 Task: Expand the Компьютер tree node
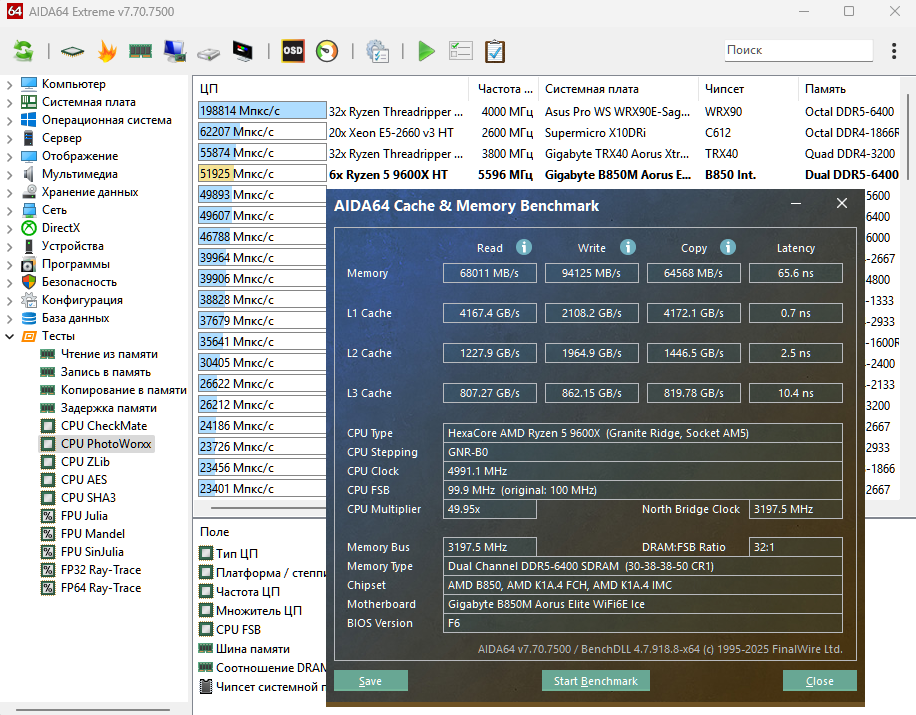tap(10, 84)
